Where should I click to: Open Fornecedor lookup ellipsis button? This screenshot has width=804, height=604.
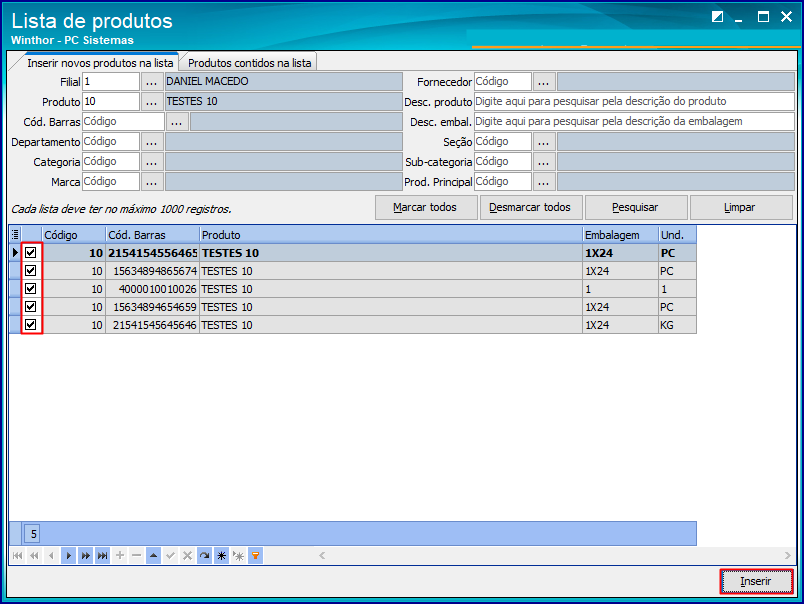[544, 82]
